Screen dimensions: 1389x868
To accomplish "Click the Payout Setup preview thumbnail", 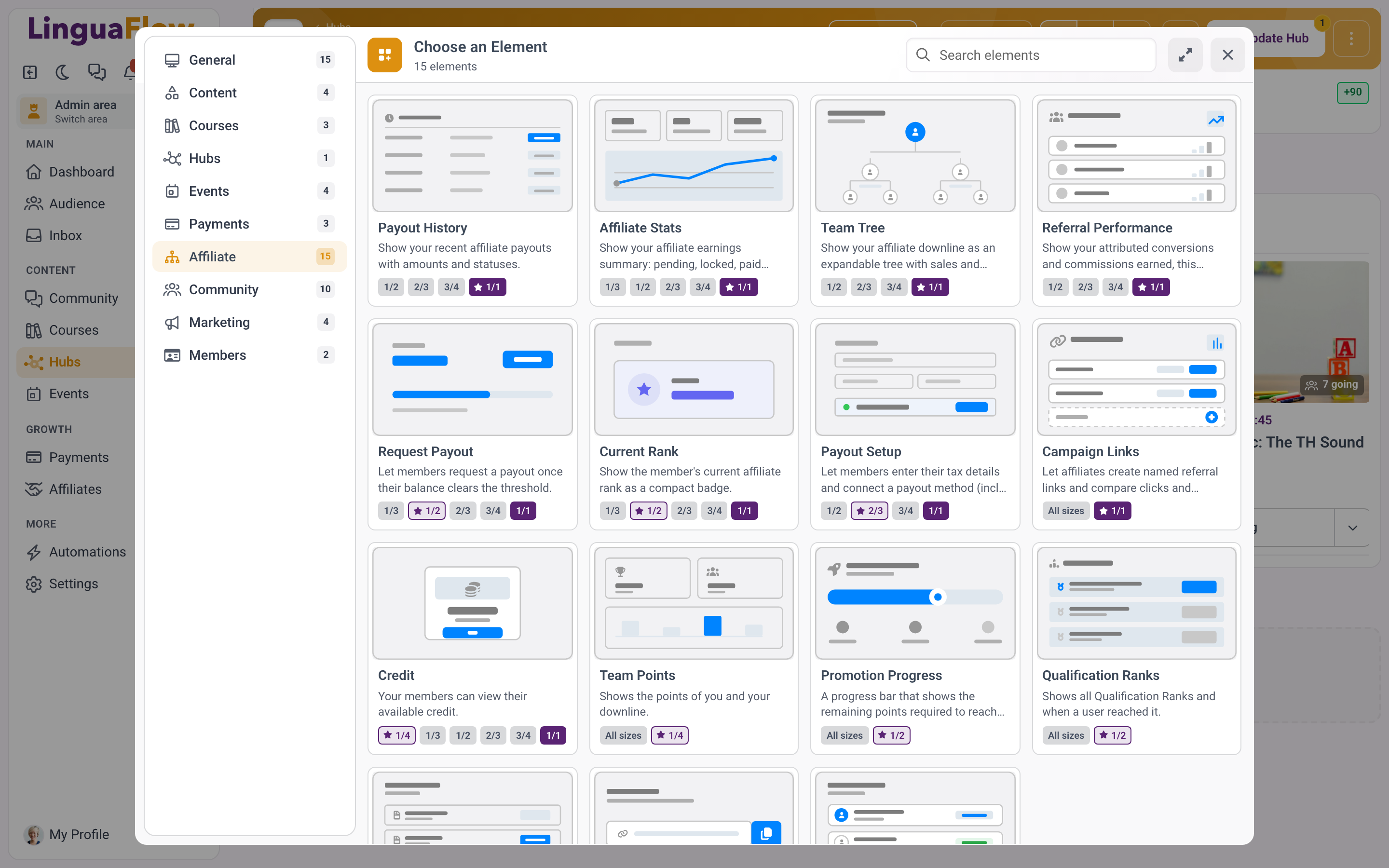I will tap(915, 380).
